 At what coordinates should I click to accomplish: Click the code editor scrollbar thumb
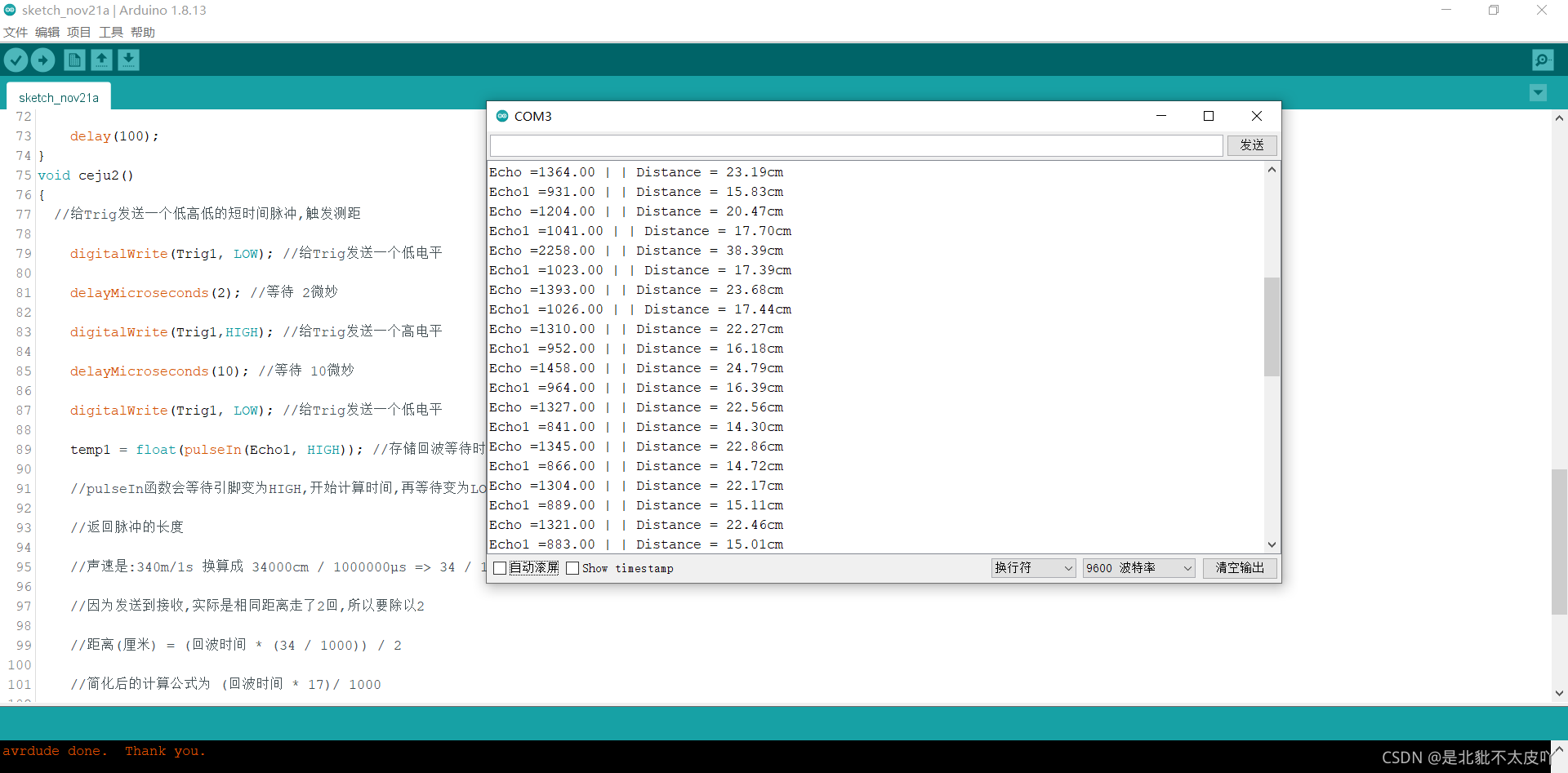pyautogui.click(x=1559, y=542)
